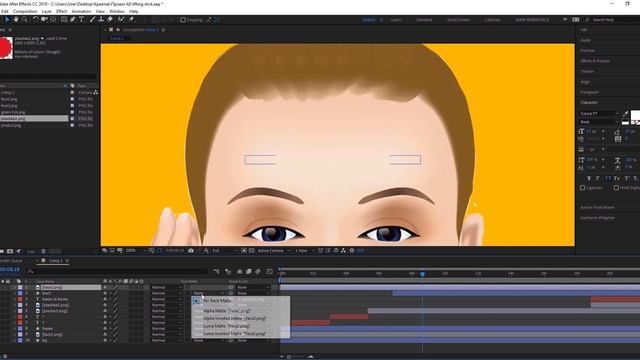Select the Roto Brush tool
The width and height of the screenshot is (640, 360).
[121, 19]
